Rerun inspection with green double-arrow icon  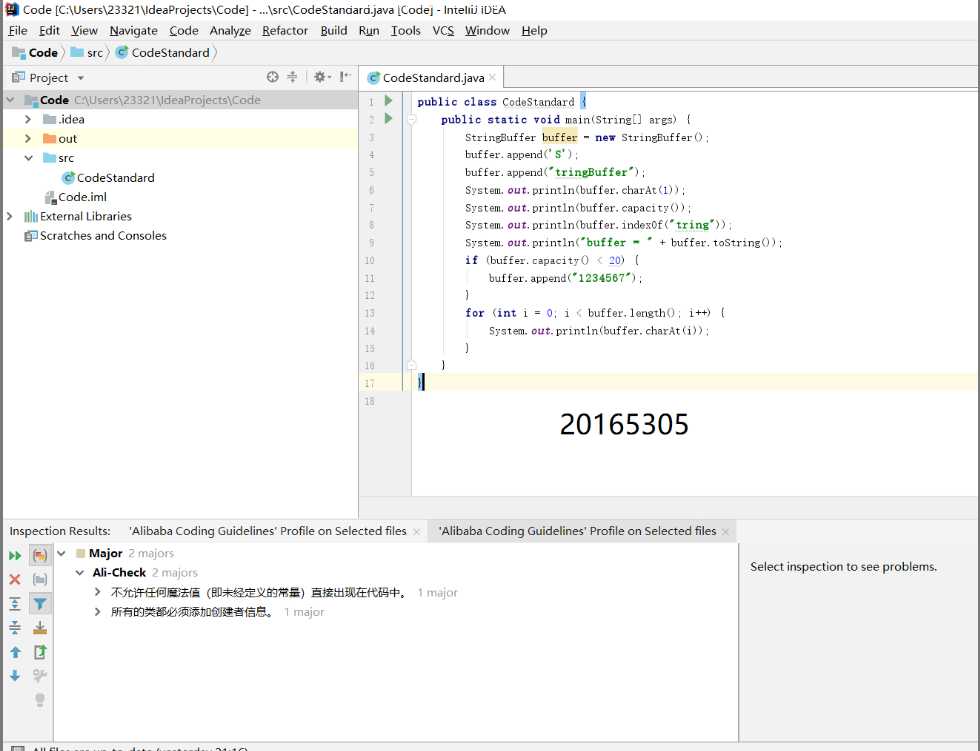coord(15,555)
